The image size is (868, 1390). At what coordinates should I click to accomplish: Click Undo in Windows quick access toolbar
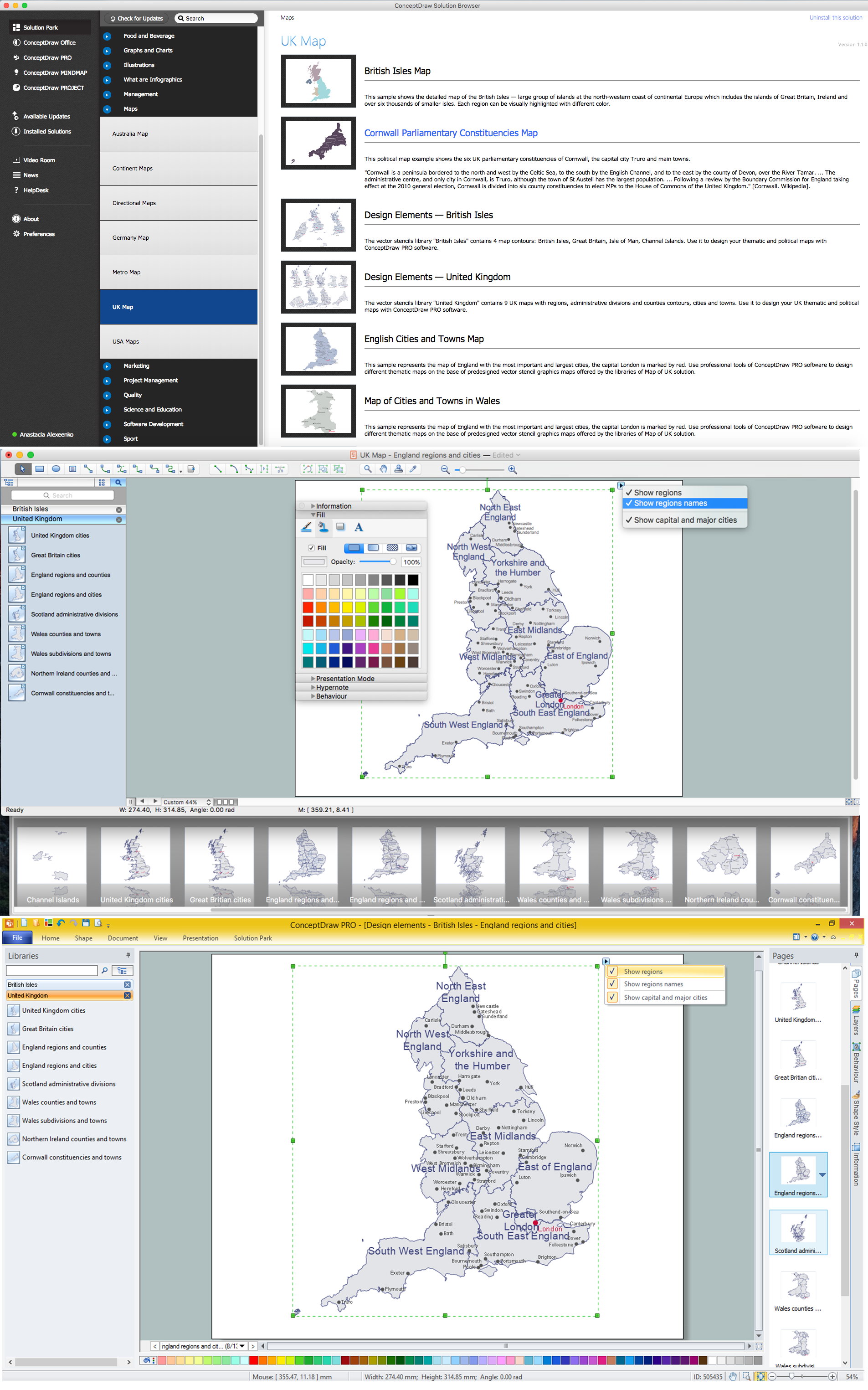tap(60, 923)
